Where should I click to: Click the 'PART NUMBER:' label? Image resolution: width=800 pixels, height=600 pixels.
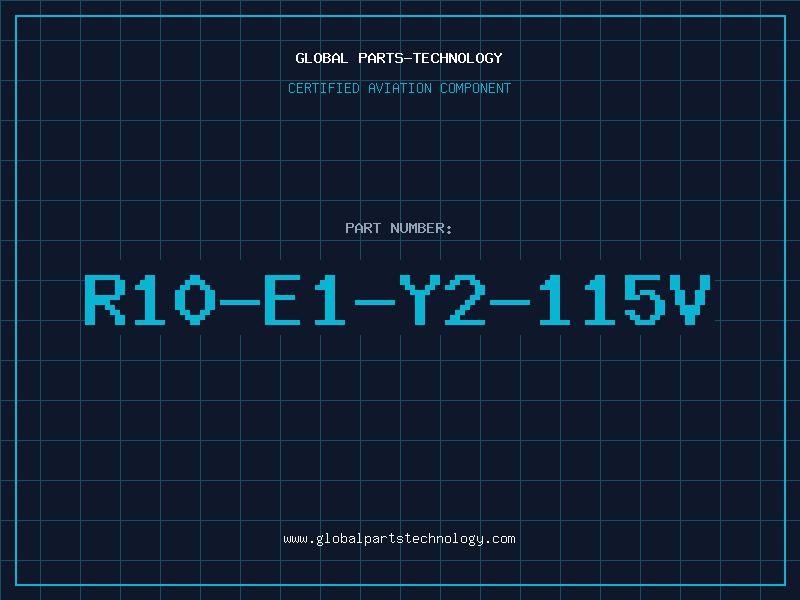pos(399,228)
